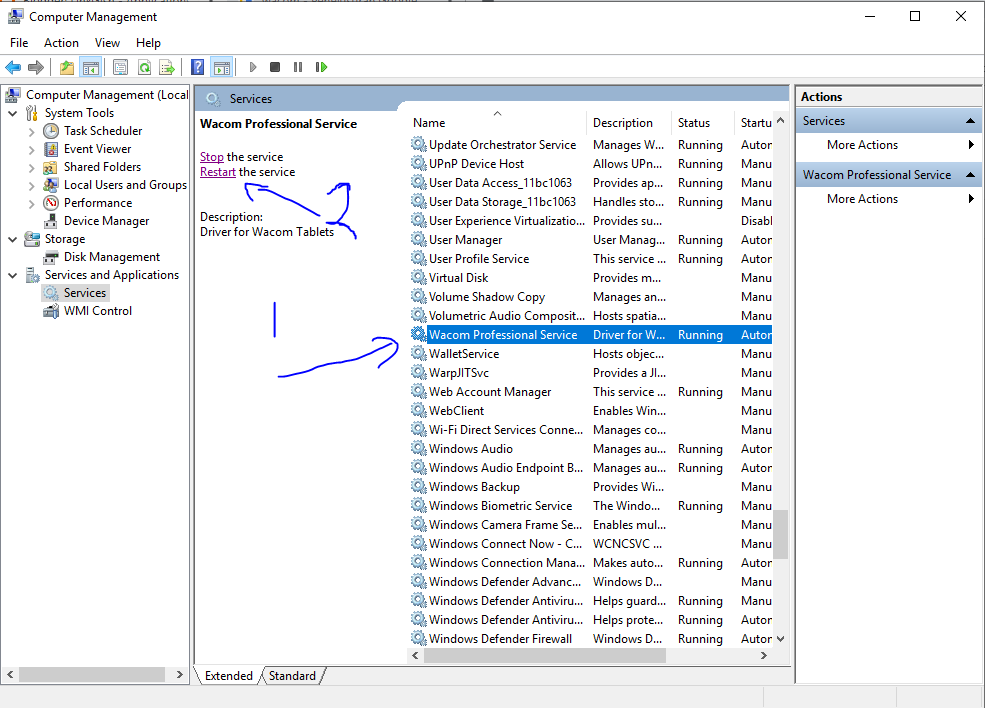
Task: Select the Windows Defender Firewall service
Action: pyautogui.click(x=591, y=639)
